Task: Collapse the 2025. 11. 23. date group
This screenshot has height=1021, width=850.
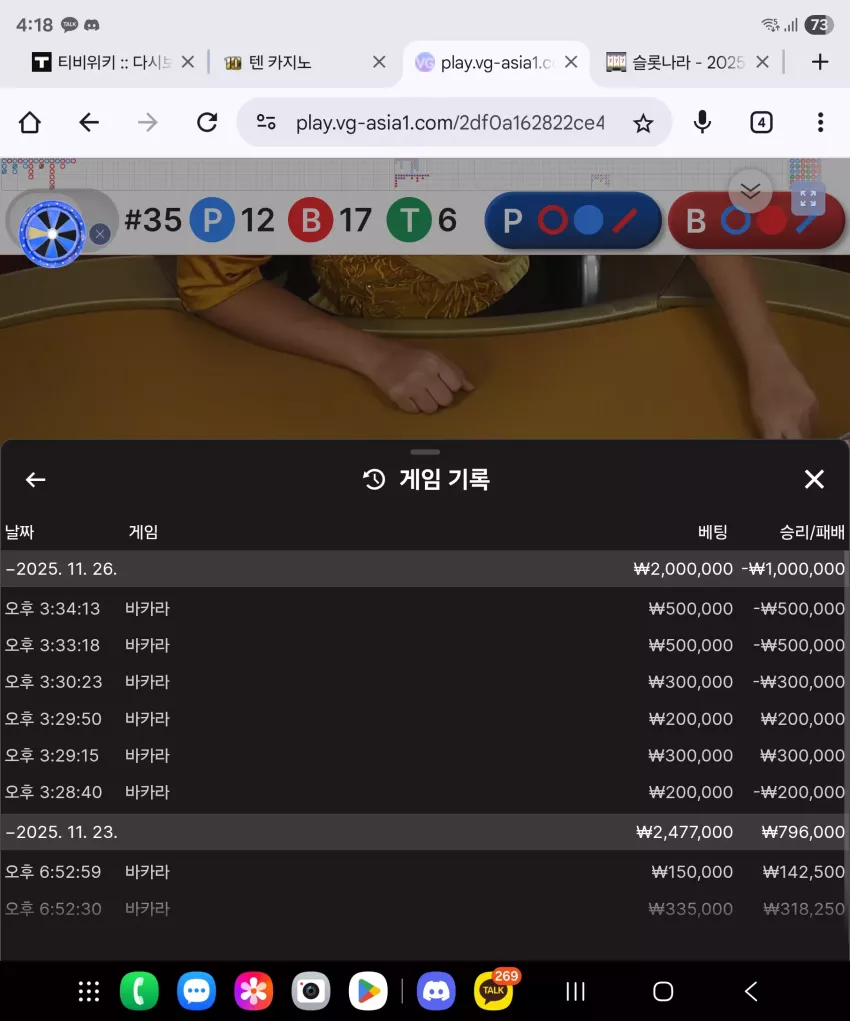Action: tap(424, 832)
